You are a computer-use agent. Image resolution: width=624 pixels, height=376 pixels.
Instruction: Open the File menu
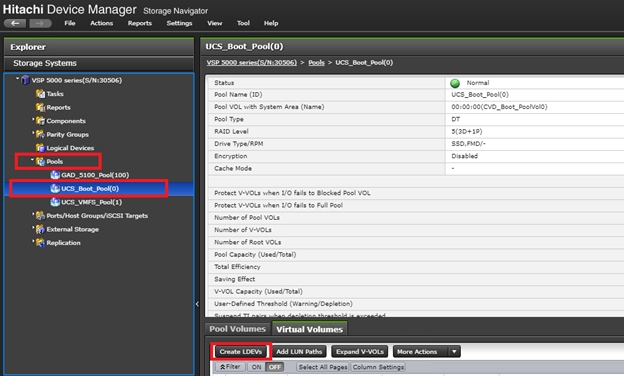(70, 23)
